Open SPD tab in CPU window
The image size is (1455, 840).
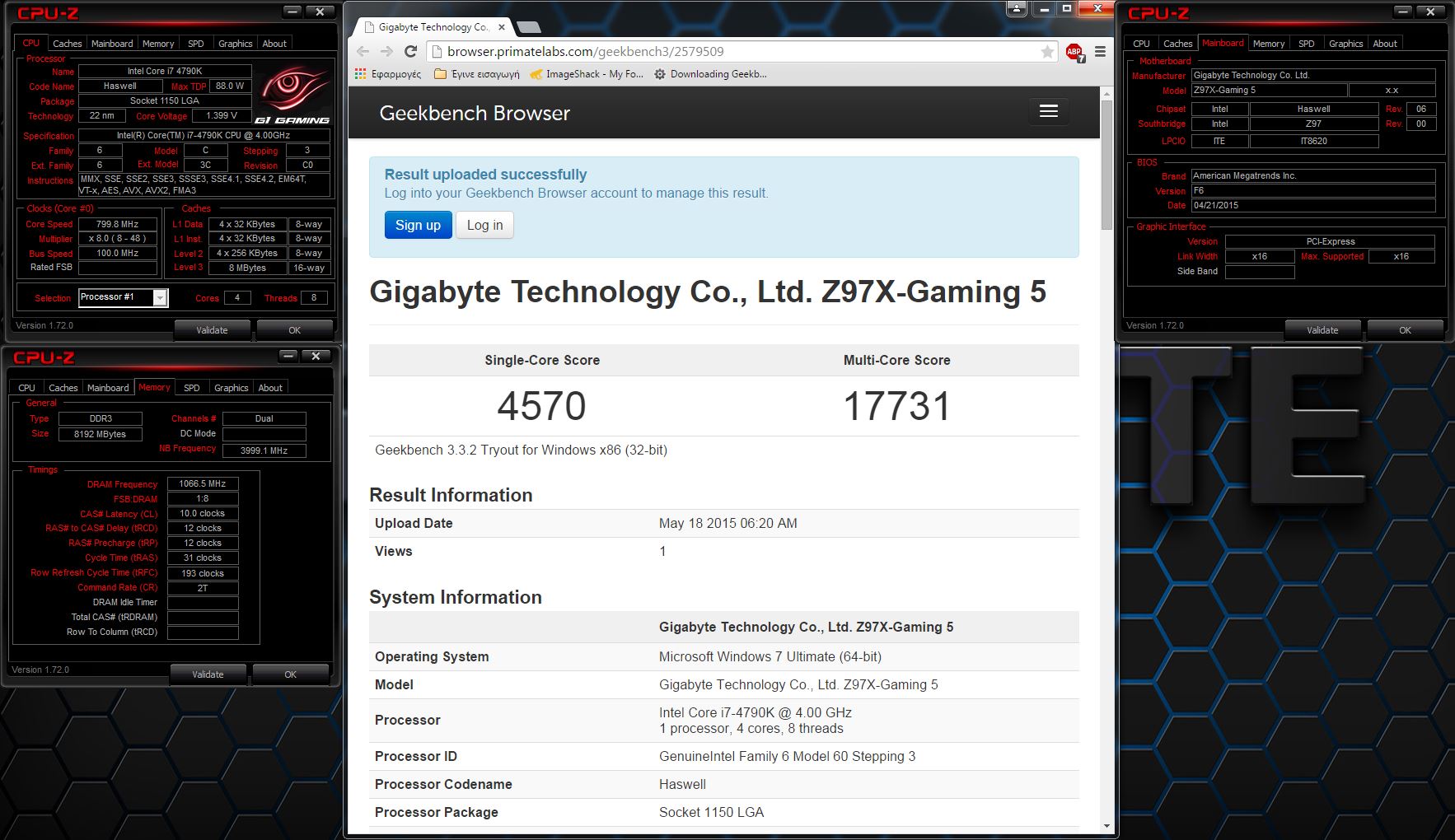coord(196,44)
